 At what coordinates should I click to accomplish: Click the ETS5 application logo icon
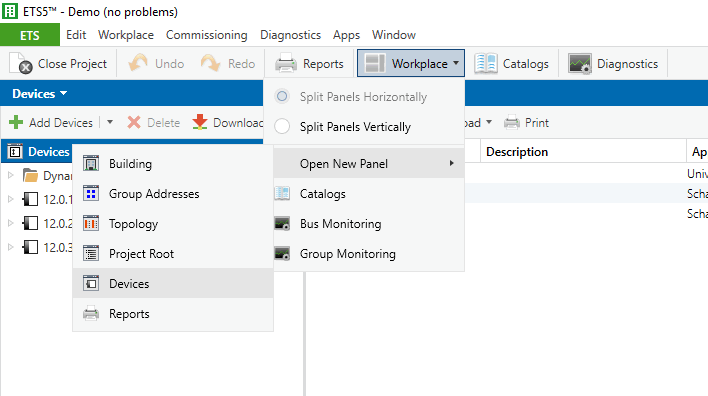point(10,11)
